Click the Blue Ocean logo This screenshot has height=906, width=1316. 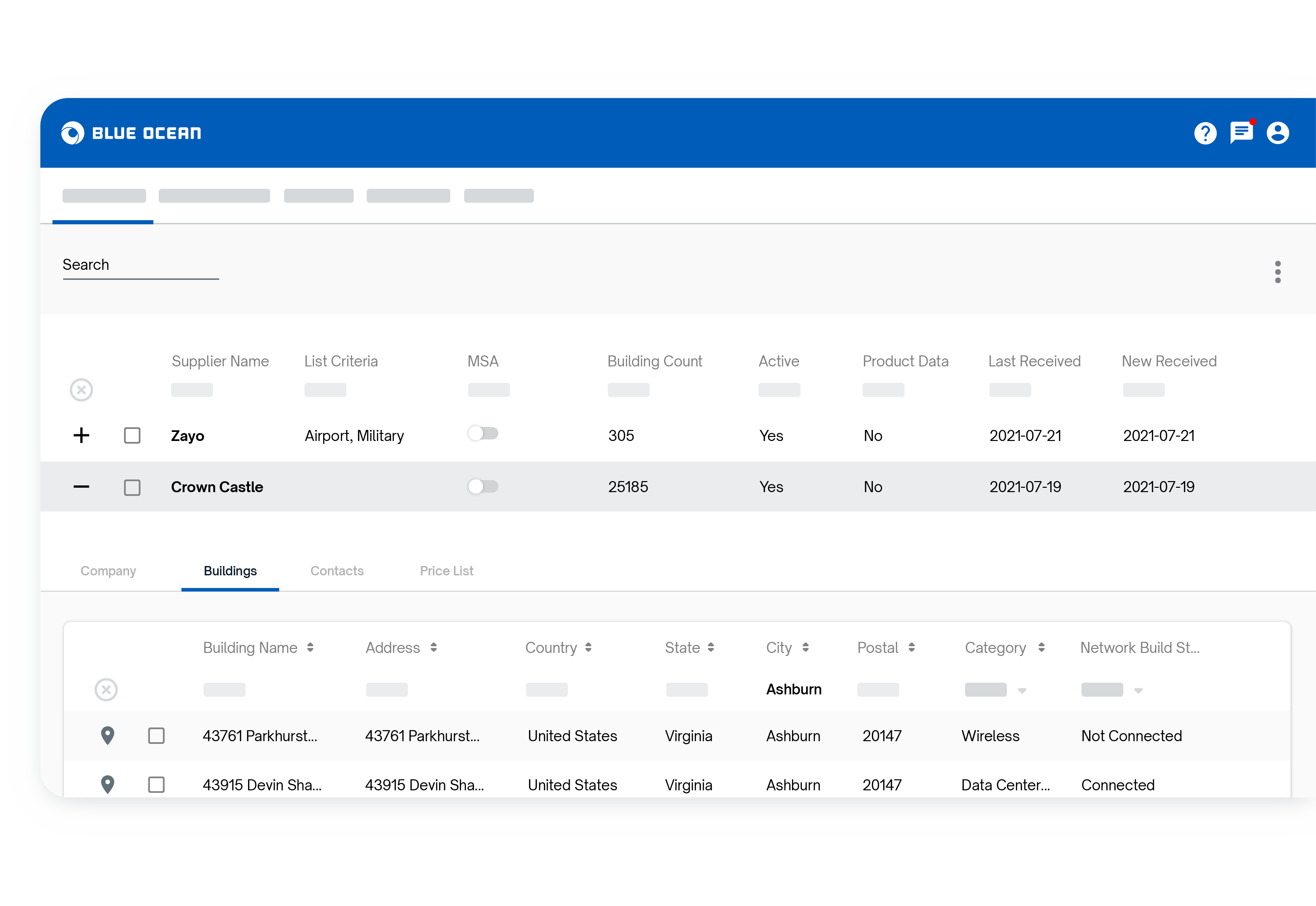click(x=132, y=133)
